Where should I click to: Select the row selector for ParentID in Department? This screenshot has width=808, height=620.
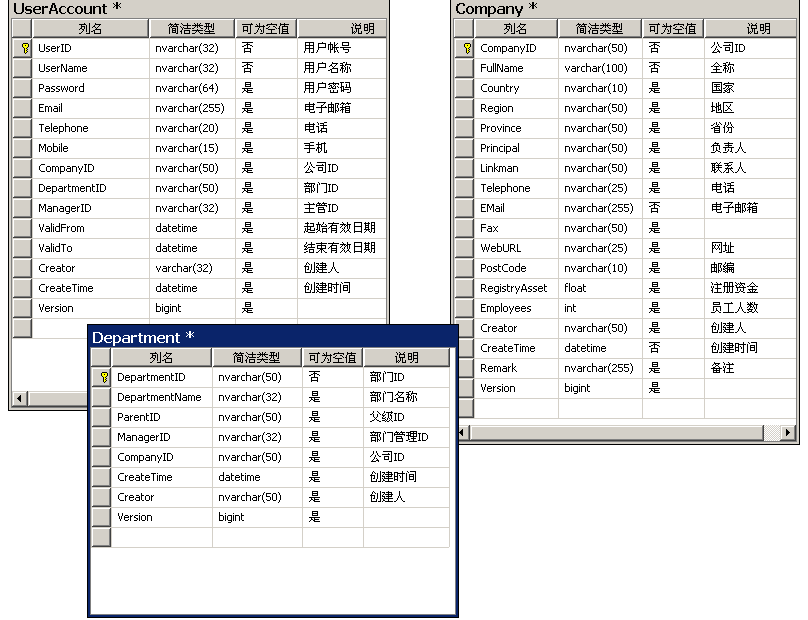coord(101,417)
